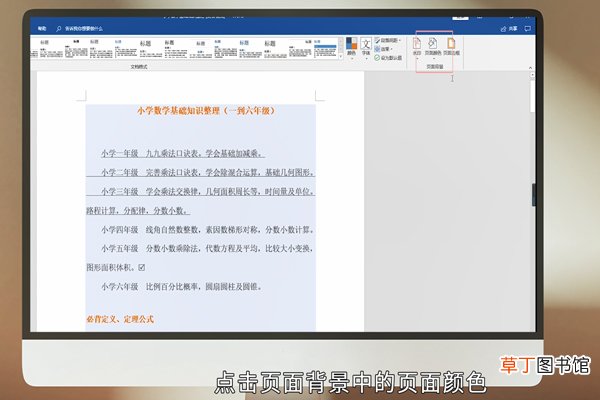
Task: Click the line starting 小学五年级
Action: coord(208,248)
